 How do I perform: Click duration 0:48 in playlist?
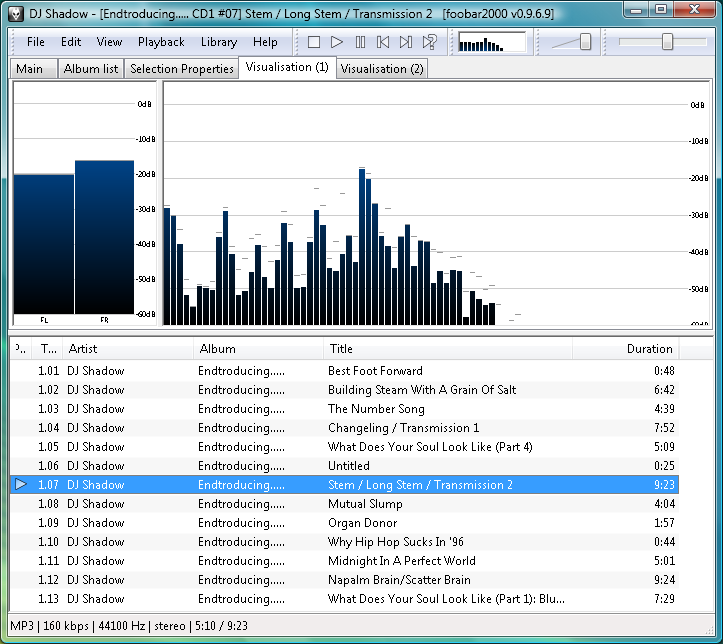click(664, 371)
